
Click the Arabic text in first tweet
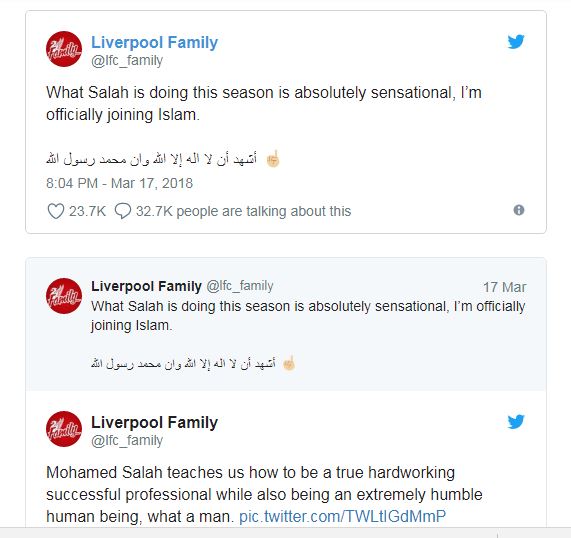point(151,159)
